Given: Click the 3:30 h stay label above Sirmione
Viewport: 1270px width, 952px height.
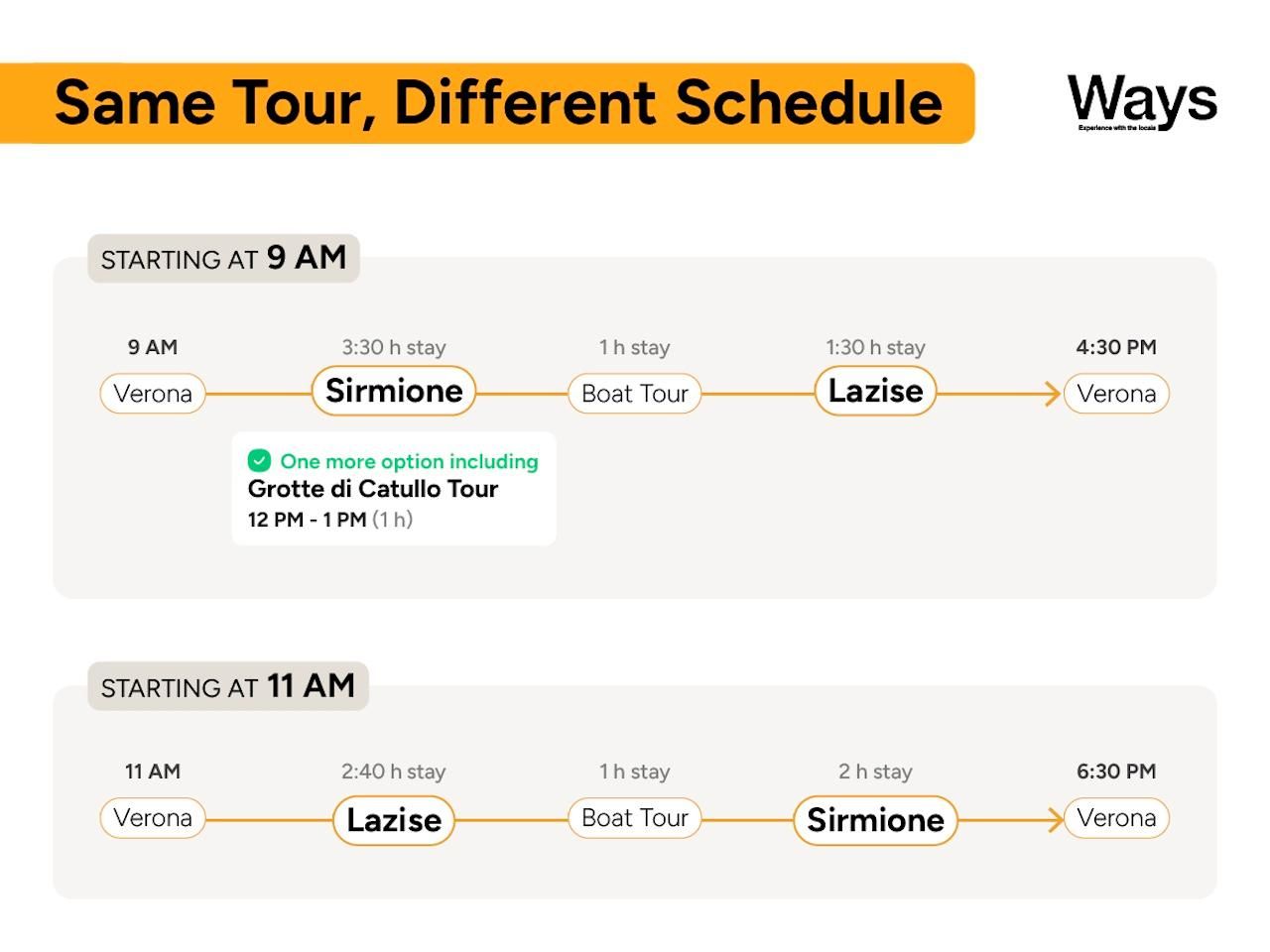Looking at the screenshot, I should (394, 347).
